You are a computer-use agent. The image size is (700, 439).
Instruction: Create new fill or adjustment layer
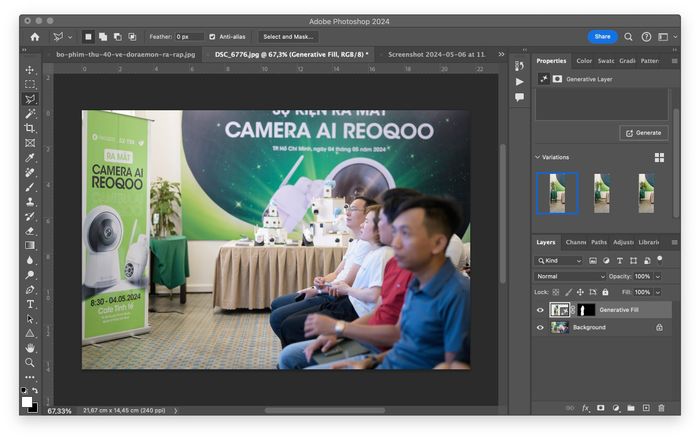tap(616, 408)
